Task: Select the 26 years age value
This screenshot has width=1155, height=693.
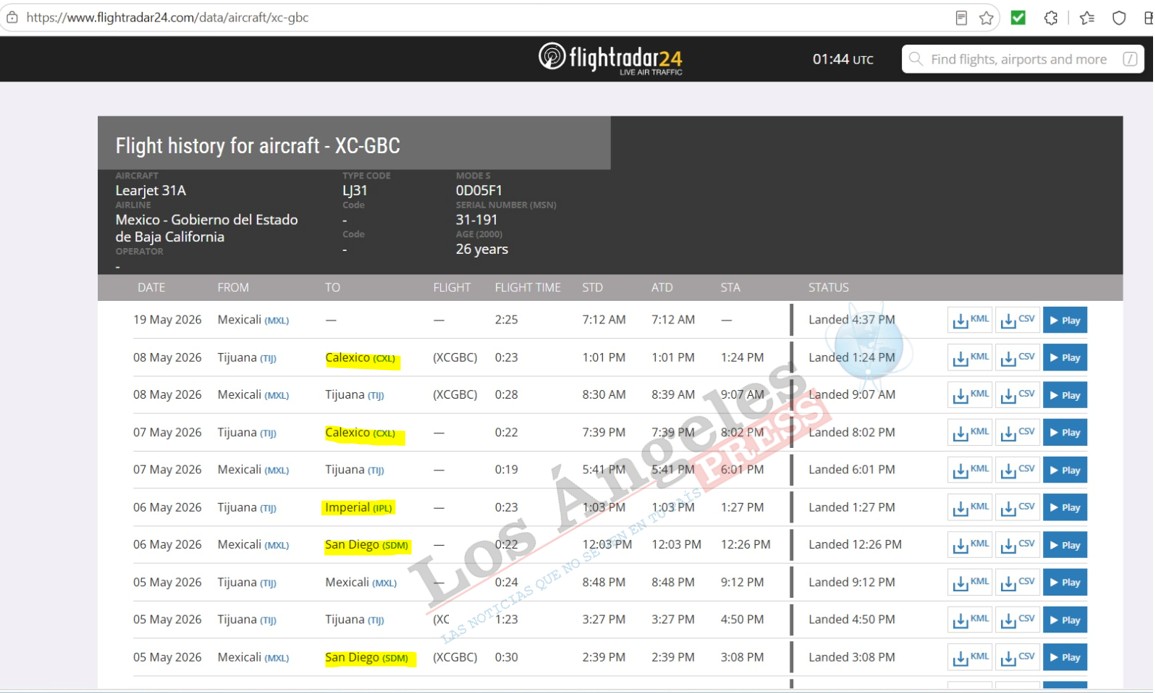Action: click(482, 249)
